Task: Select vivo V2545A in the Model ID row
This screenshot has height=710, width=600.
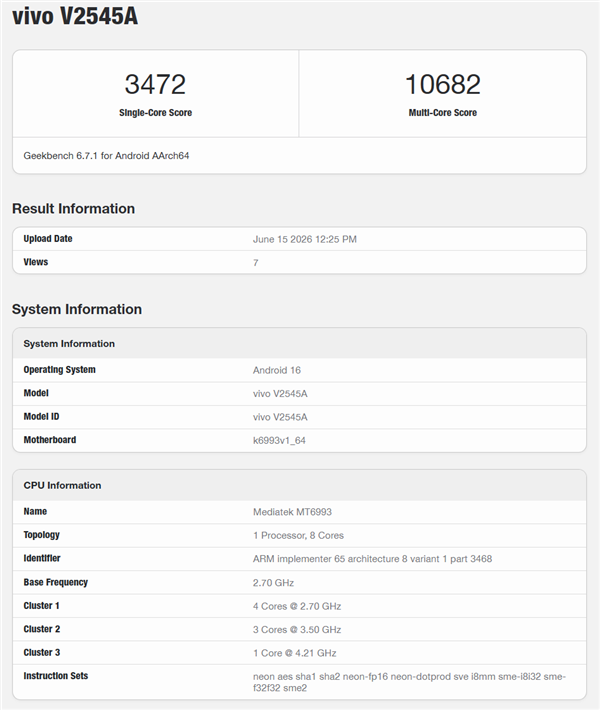Action: [x=280, y=417]
